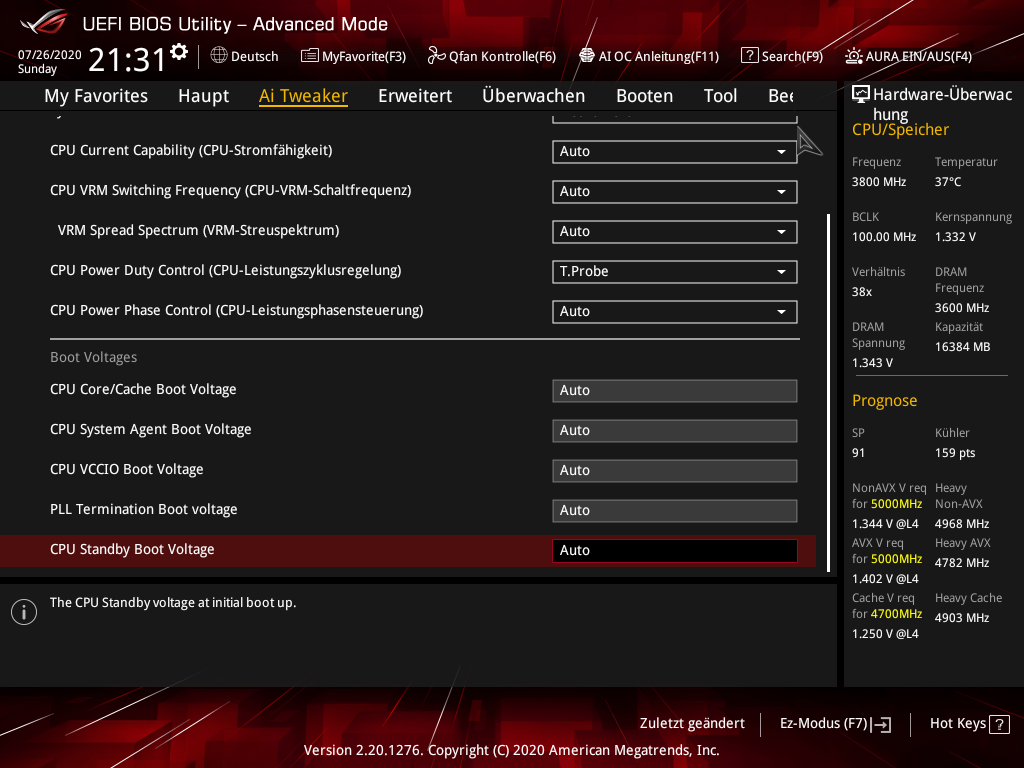Click PLL Termination Boot voltage field
The height and width of the screenshot is (768, 1024).
coord(675,511)
